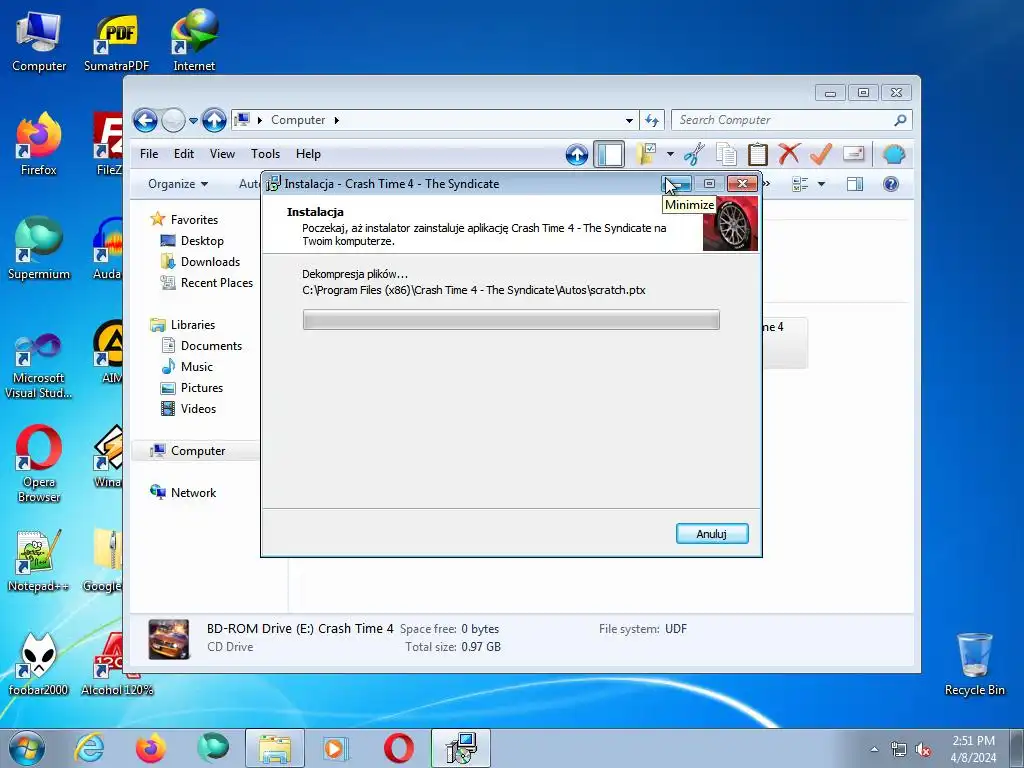Open the Windows Start button
The width and height of the screenshot is (1024, 768).
pyautogui.click(x=27, y=748)
